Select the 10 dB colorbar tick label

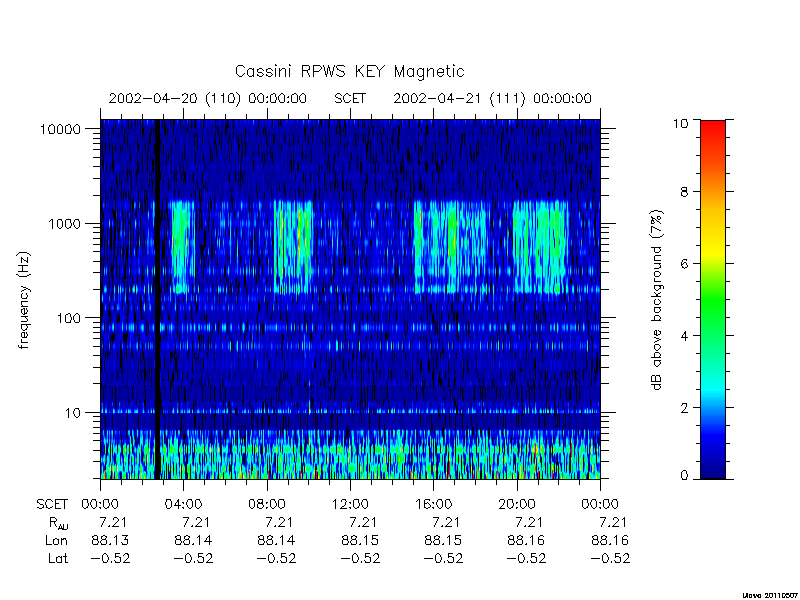click(680, 123)
